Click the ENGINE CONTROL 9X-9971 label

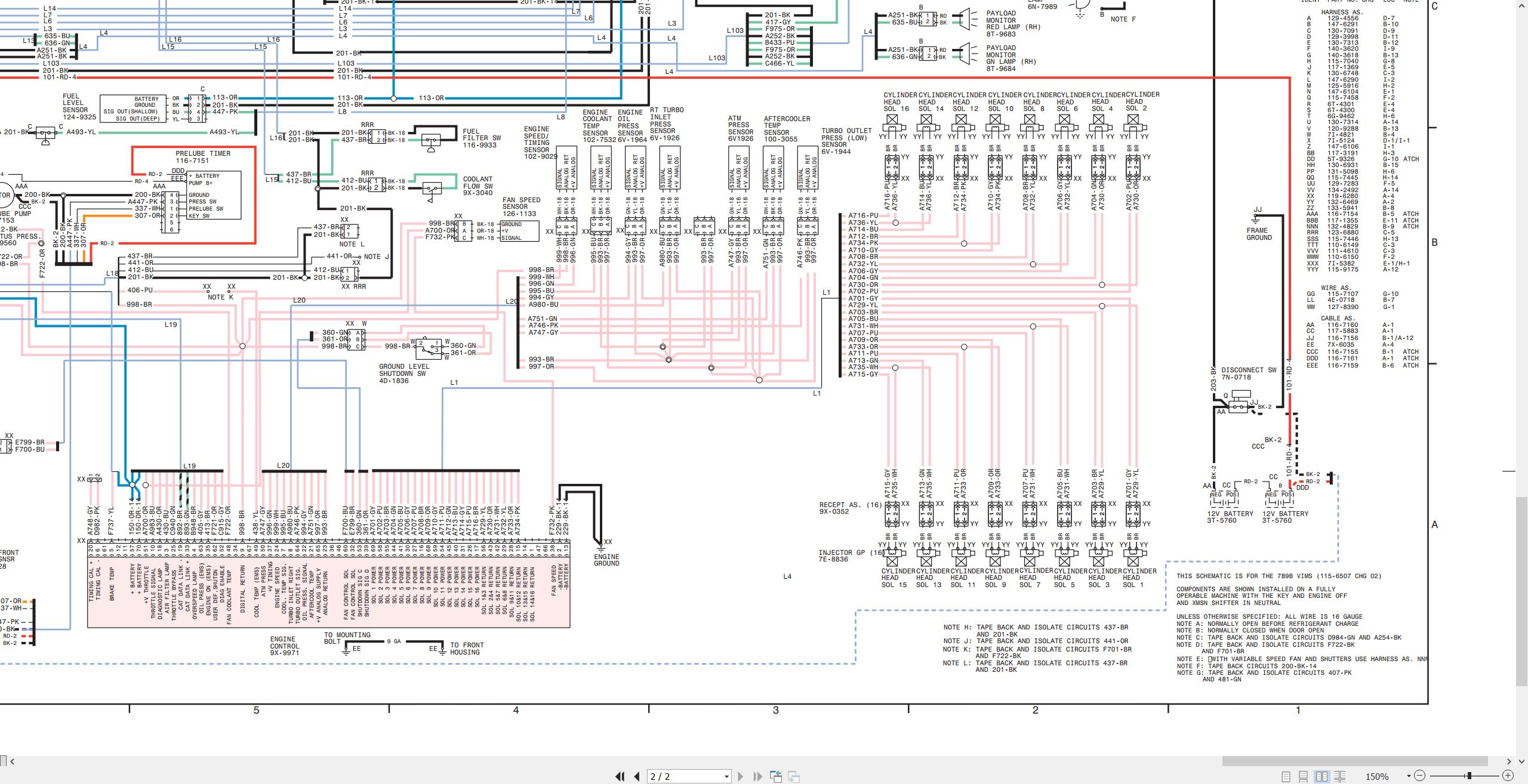284,646
